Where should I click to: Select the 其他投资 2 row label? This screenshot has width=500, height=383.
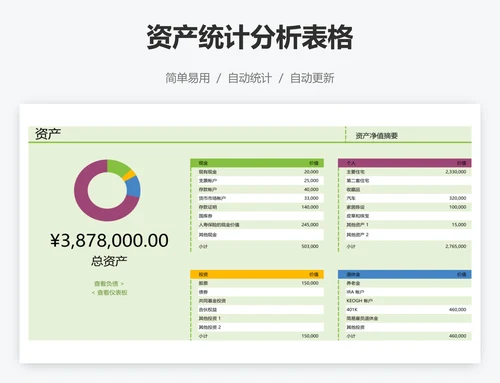pyautogui.click(x=210, y=327)
